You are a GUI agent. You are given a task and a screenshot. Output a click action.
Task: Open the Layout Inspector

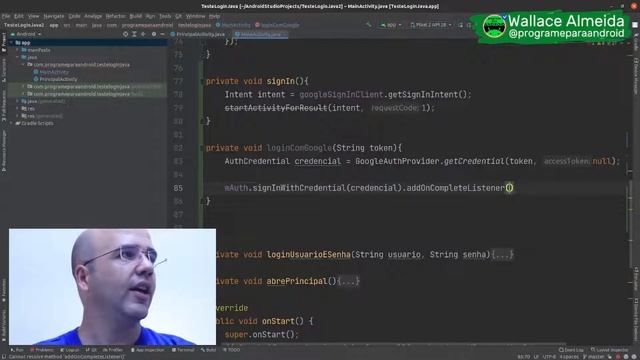[609, 350]
